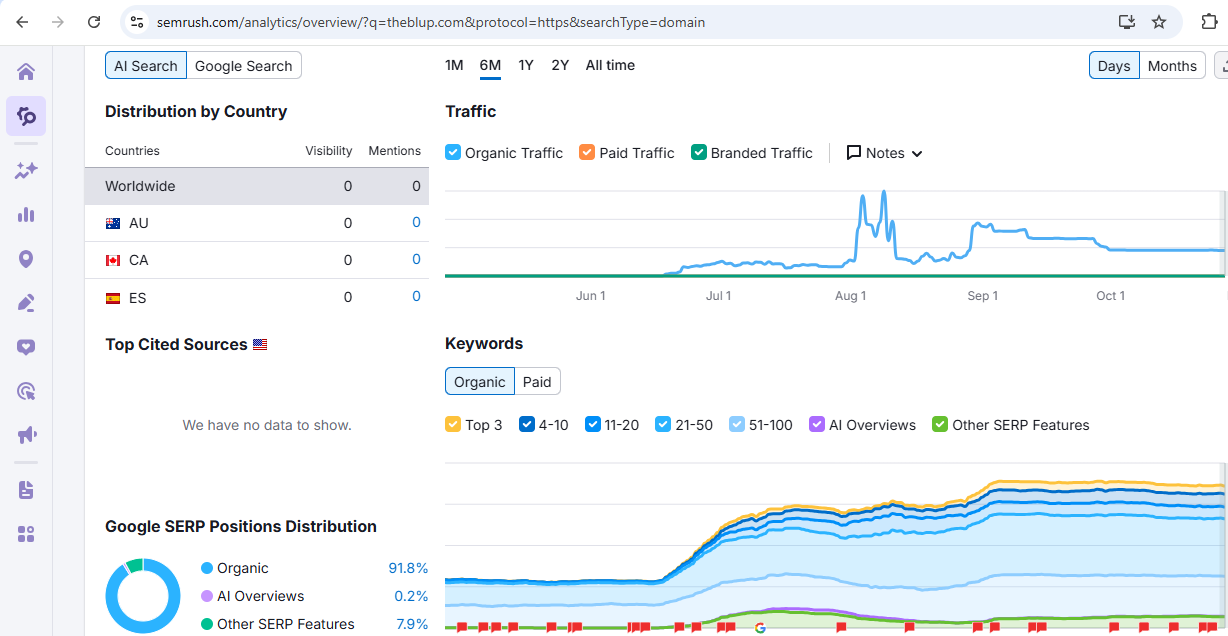The width and height of the screenshot is (1228, 636).
Task: Open the browser extensions puzzle icon
Action: [x=1209, y=21]
